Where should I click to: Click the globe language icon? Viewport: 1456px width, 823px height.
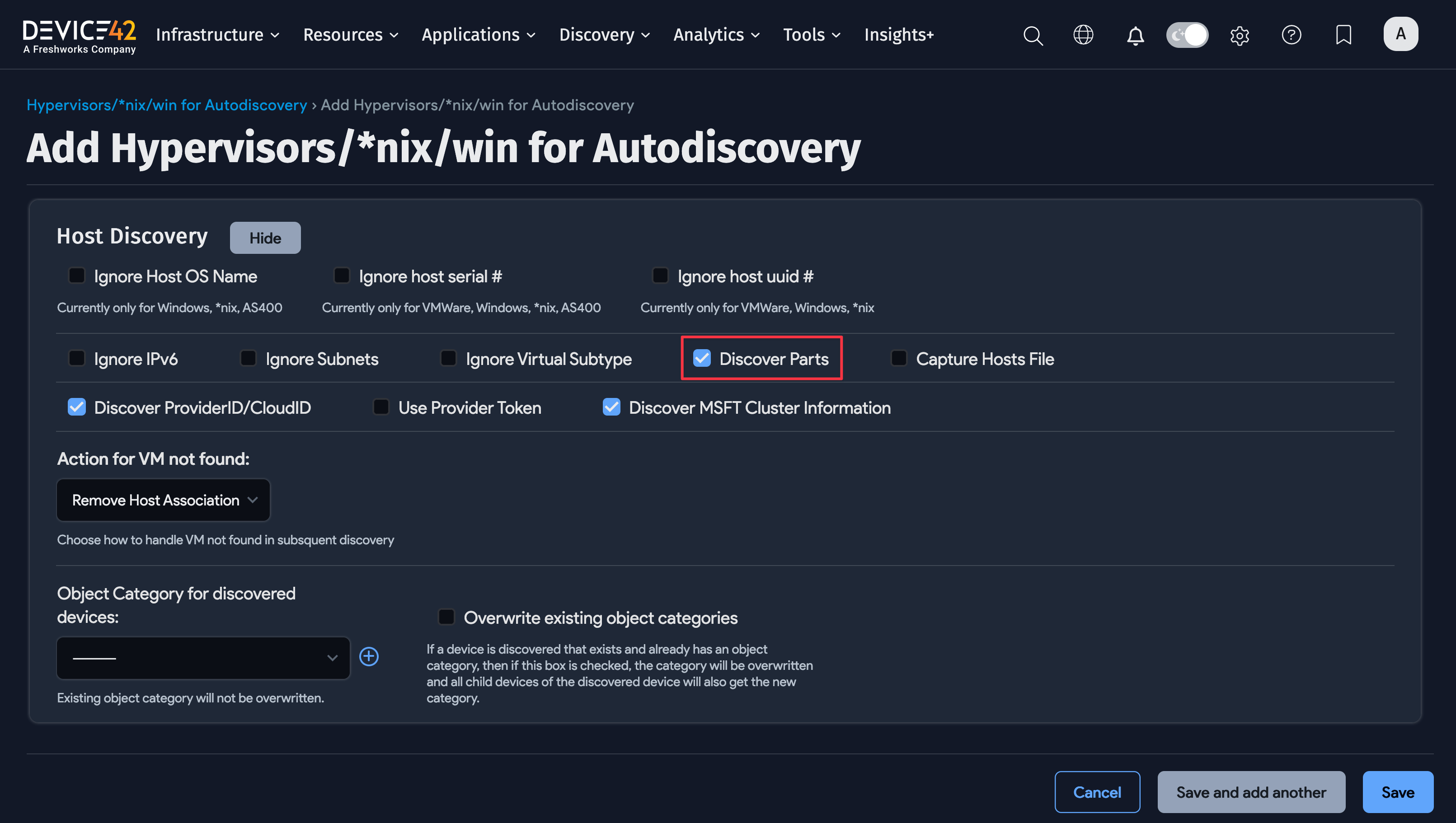click(x=1083, y=35)
